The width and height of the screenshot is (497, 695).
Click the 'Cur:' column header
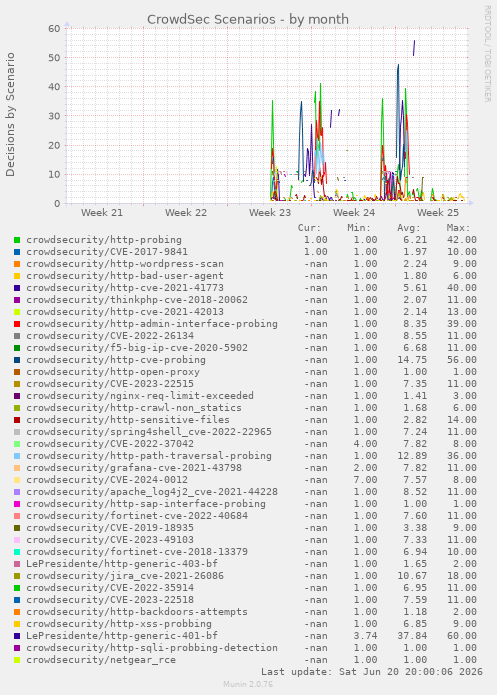pyautogui.click(x=309, y=228)
